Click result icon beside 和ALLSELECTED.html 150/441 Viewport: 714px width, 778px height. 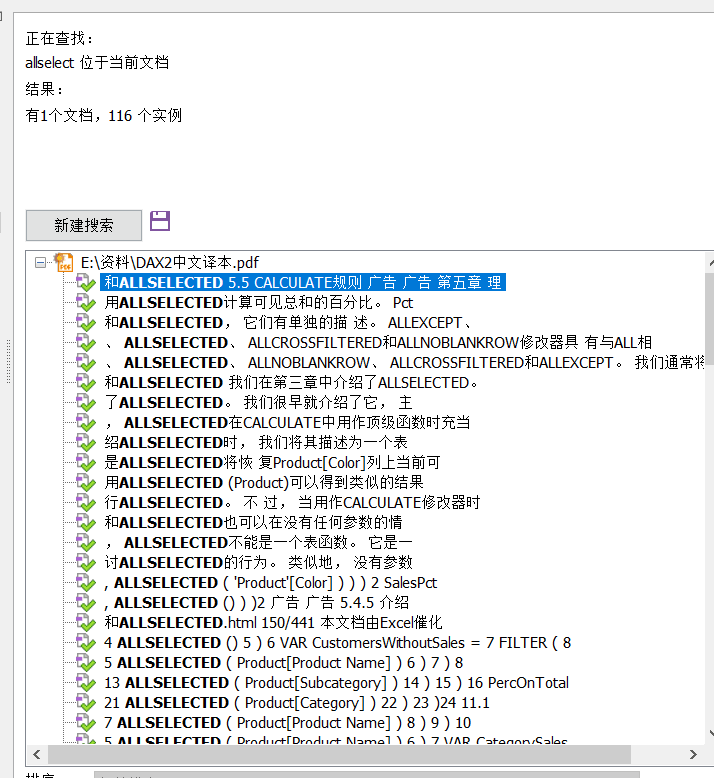pos(86,623)
